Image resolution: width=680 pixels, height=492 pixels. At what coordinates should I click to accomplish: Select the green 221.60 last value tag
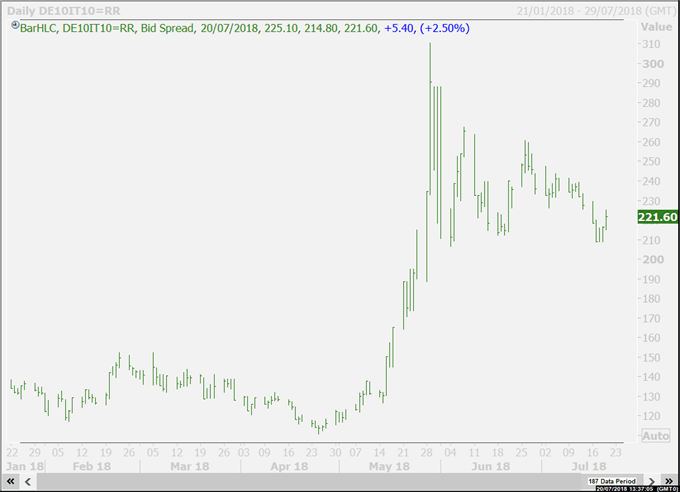pyautogui.click(x=657, y=216)
